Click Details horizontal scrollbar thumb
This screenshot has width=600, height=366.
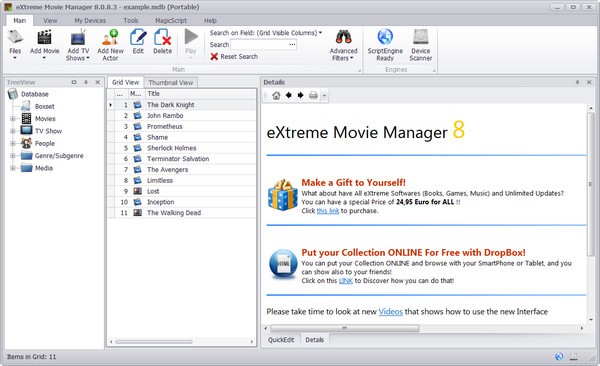click(344, 328)
